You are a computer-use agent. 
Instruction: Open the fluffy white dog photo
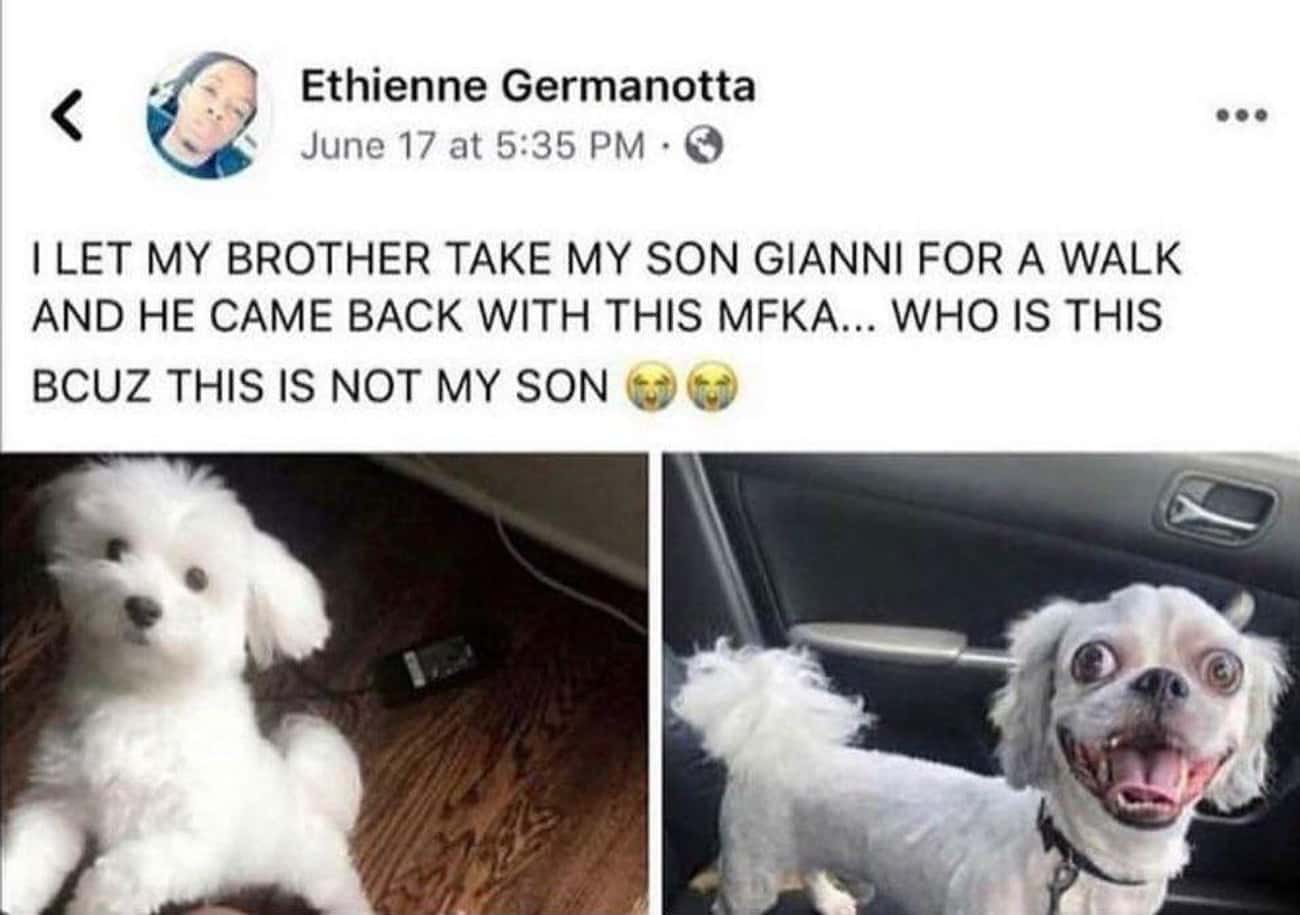tap(323, 685)
